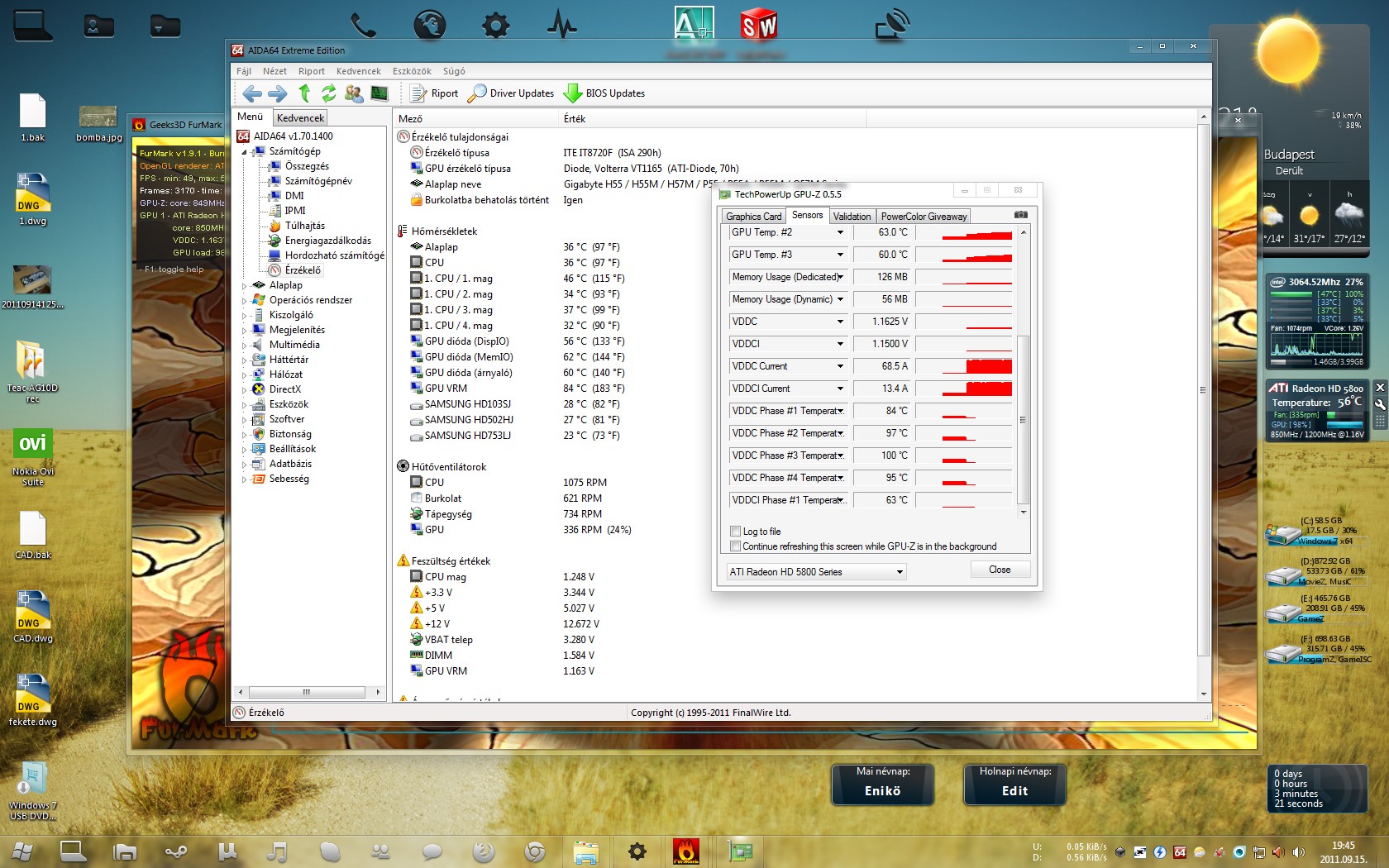1389x868 pixels.
Task: Click the GPU-Z screenshot camera icon
Action: (x=1021, y=215)
